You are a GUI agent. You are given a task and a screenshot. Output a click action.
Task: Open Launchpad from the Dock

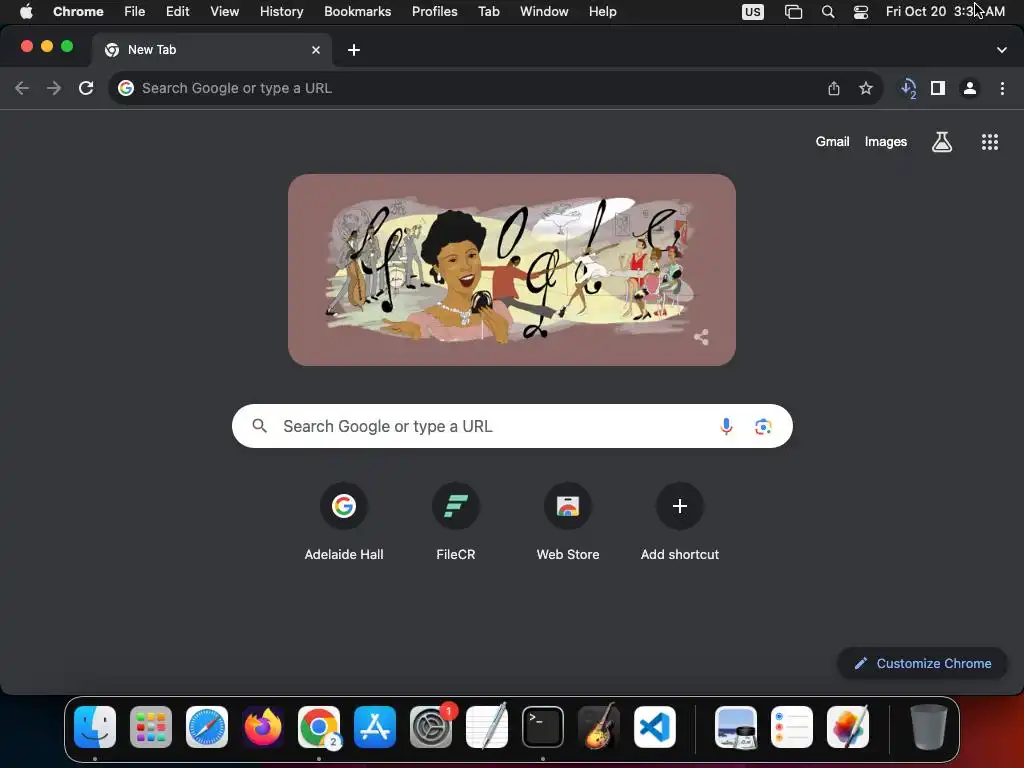pos(151,727)
